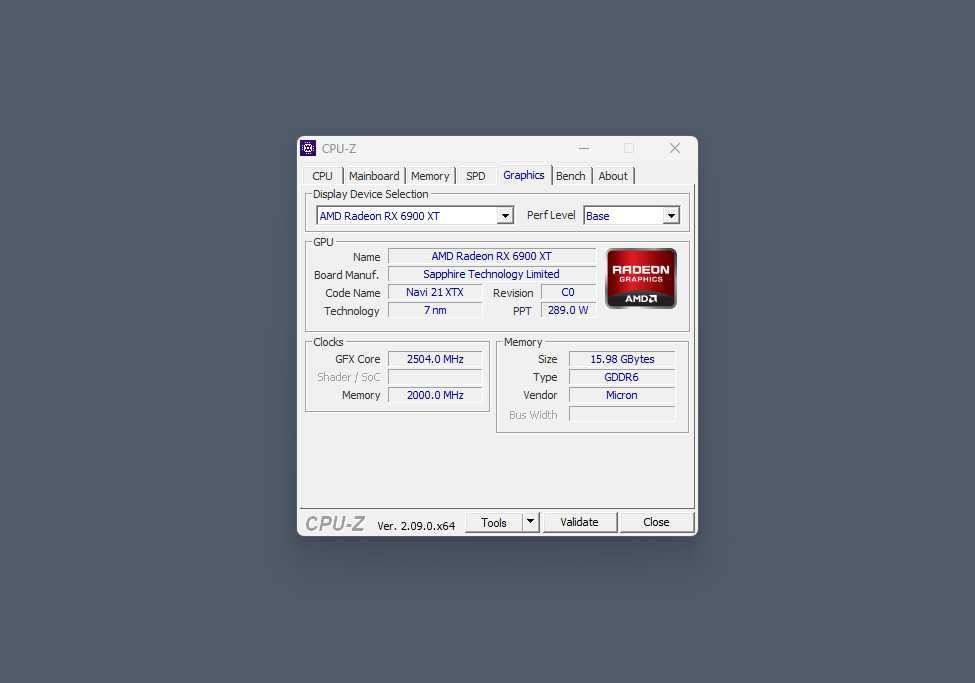This screenshot has height=683, width=975.
Task: Go to the About tab
Action: (x=613, y=176)
